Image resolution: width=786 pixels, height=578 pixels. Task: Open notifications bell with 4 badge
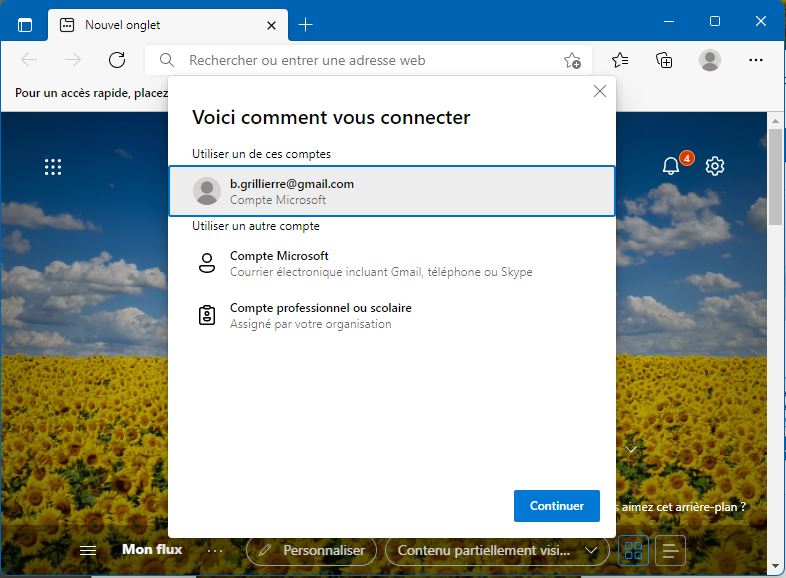pyautogui.click(x=671, y=165)
